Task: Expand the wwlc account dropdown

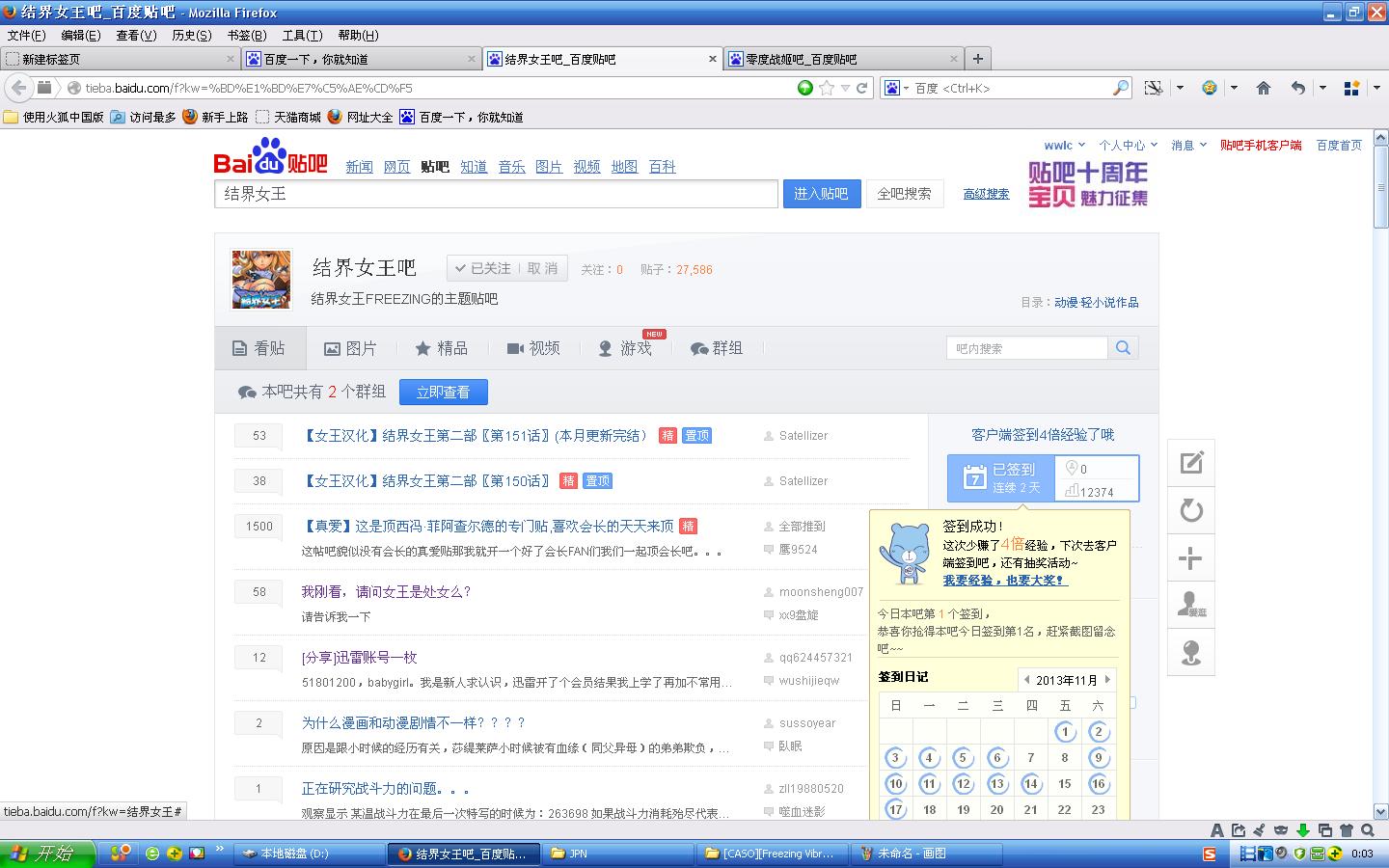Action: coord(1065,146)
